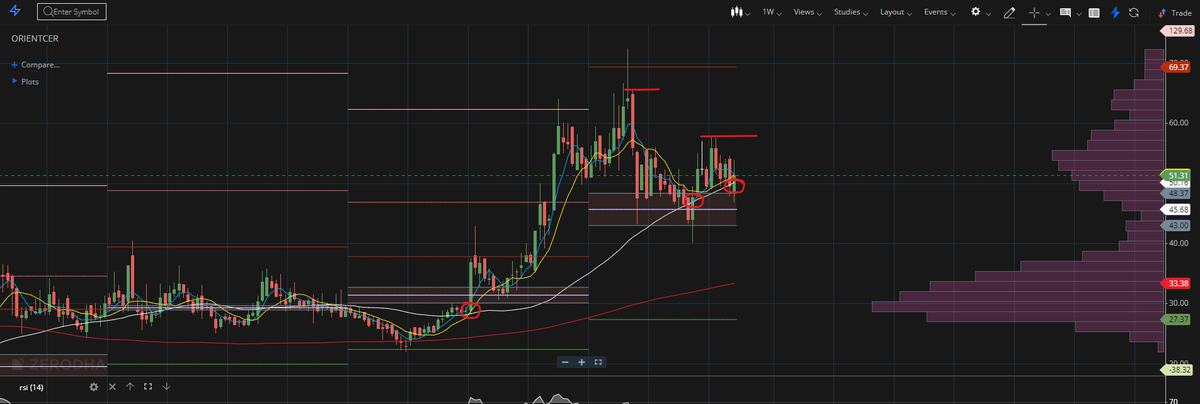The height and width of the screenshot is (404, 1200).
Task: Toggle the crosshair cursor tool
Action: [x=1034, y=12]
